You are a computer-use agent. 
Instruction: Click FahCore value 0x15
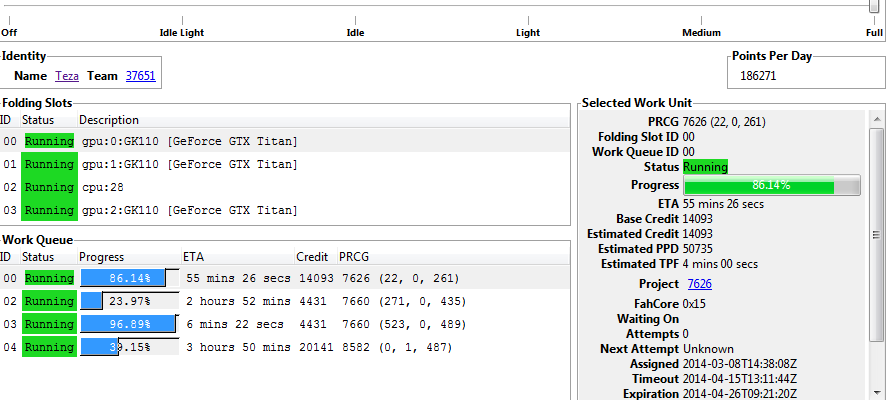(x=695, y=304)
